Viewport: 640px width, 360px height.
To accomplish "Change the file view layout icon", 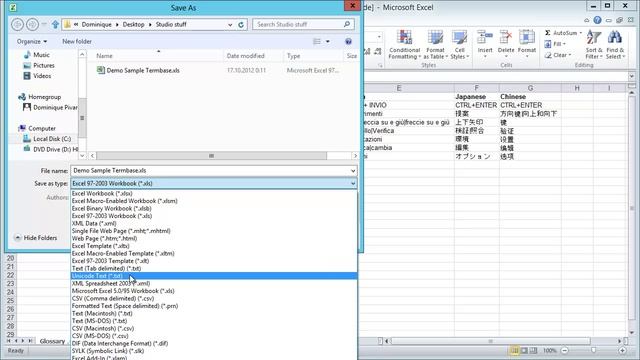I will point(317,41).
